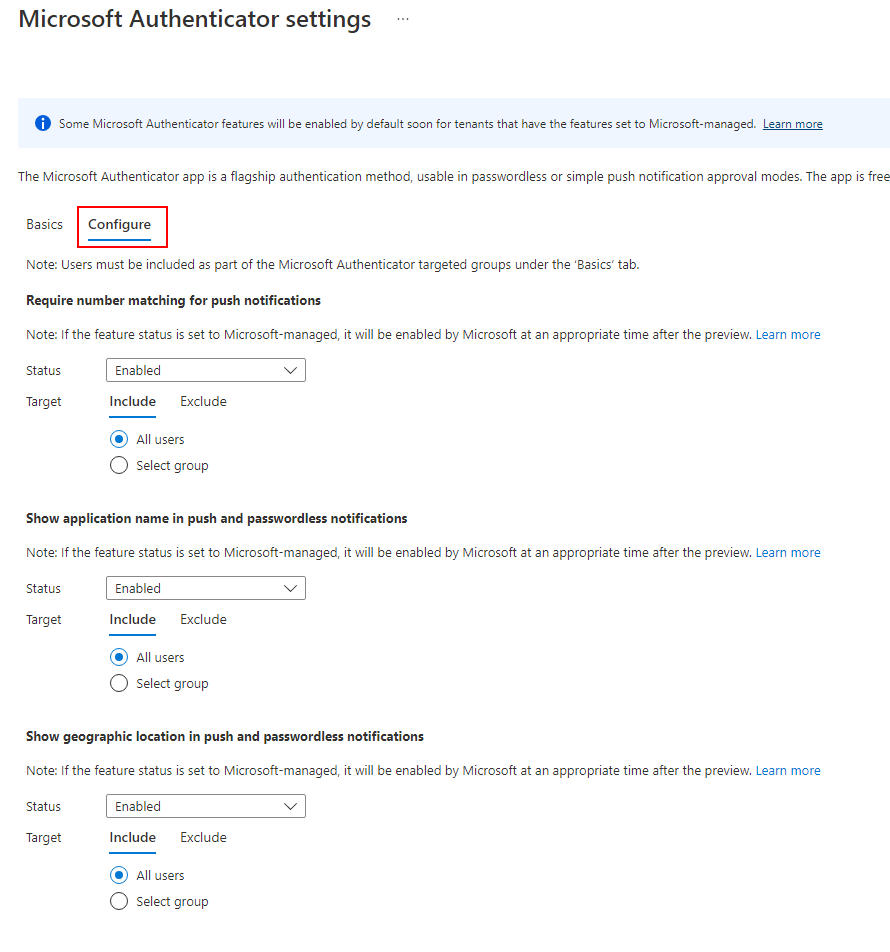Choose Select group for application name
The height and width of the screenshot is (952, 890).
click(119, 683)
